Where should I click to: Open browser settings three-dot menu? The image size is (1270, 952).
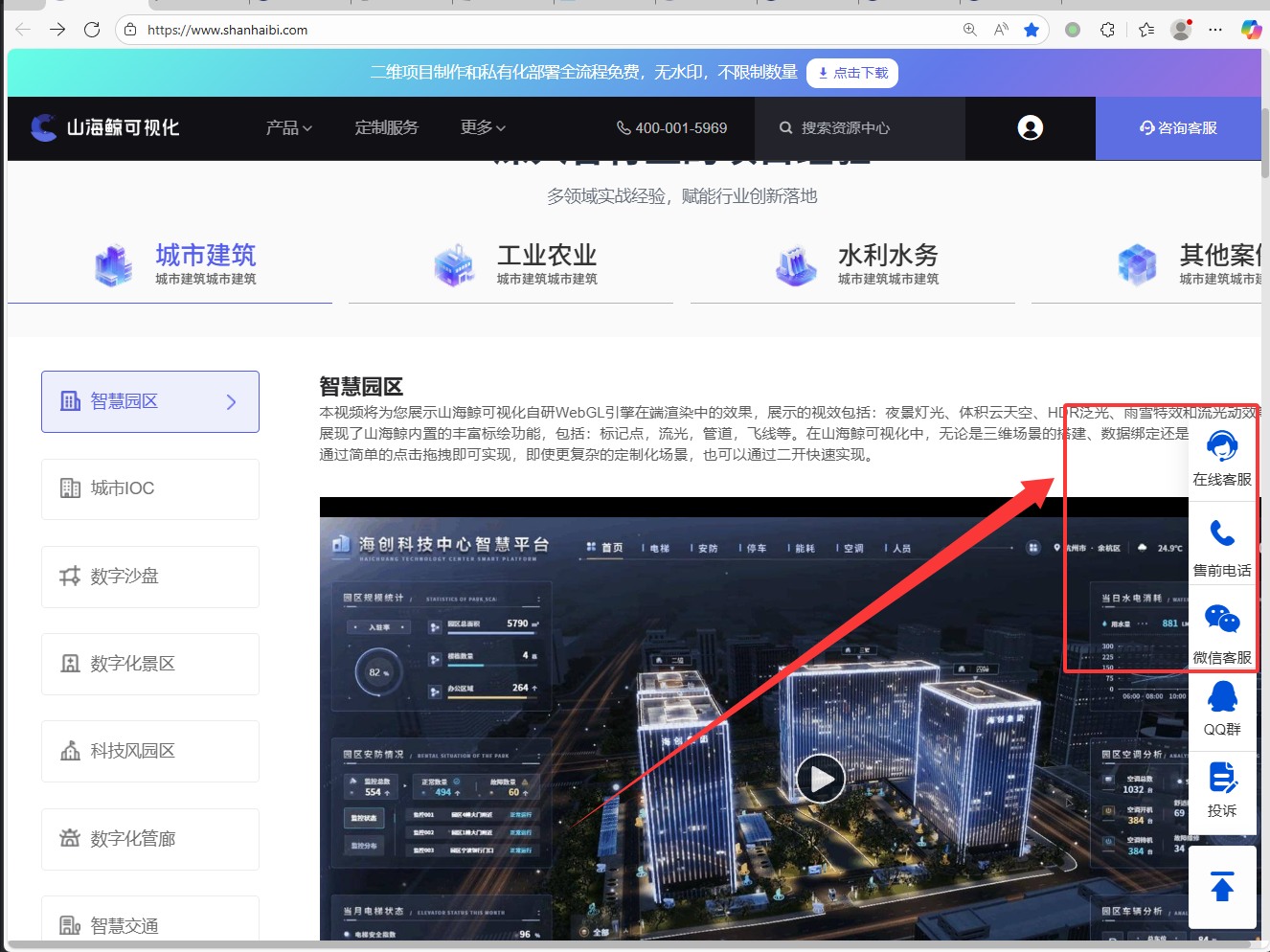tap(1215, 30)
